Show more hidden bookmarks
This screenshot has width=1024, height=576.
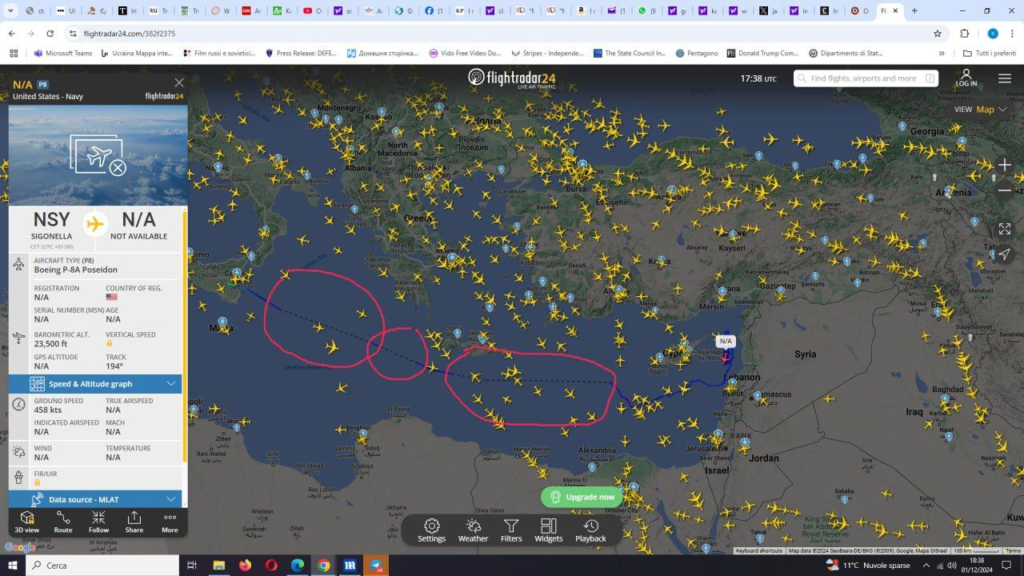(942, 54)
